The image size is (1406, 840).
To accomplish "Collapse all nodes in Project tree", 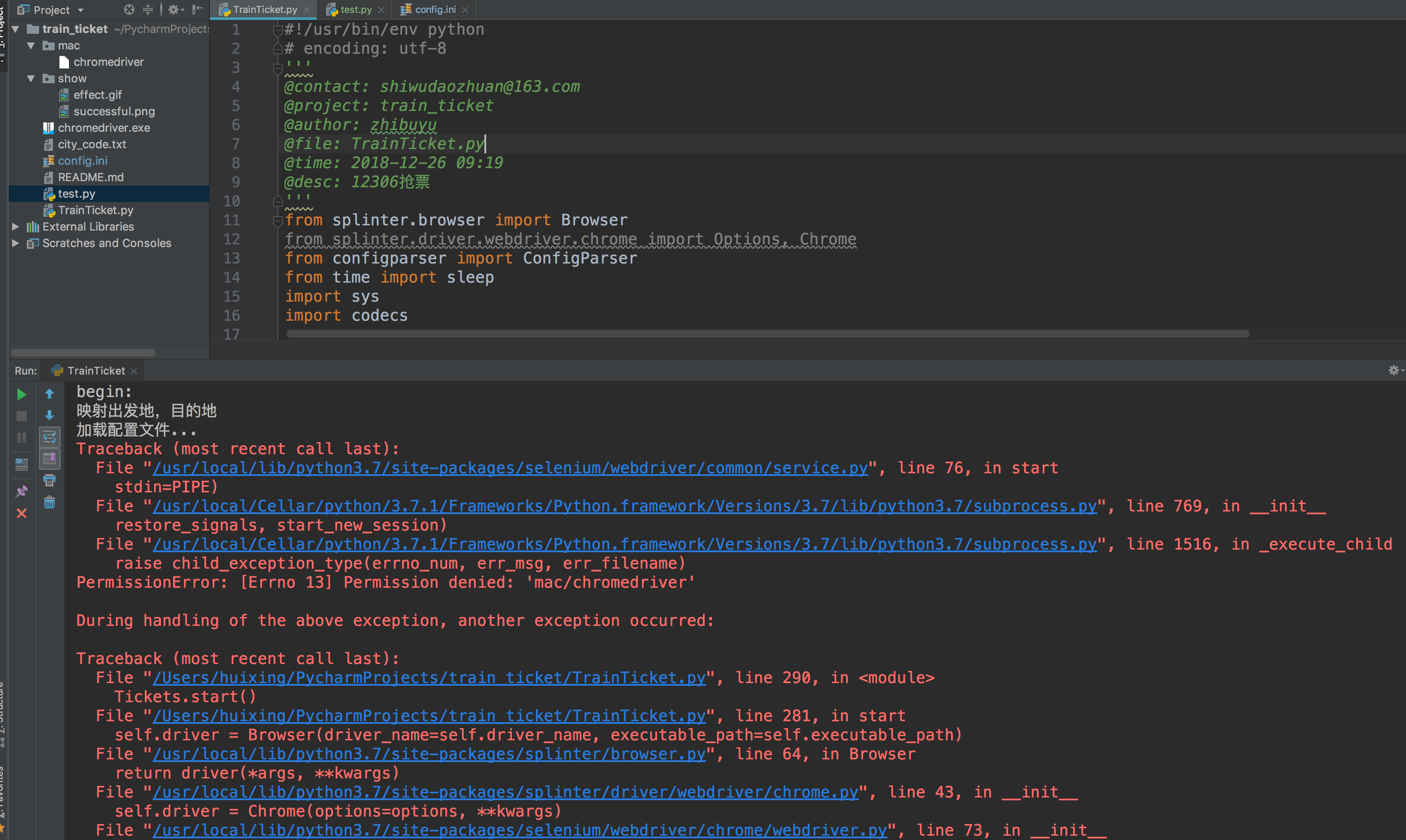I will coord(148,10).
